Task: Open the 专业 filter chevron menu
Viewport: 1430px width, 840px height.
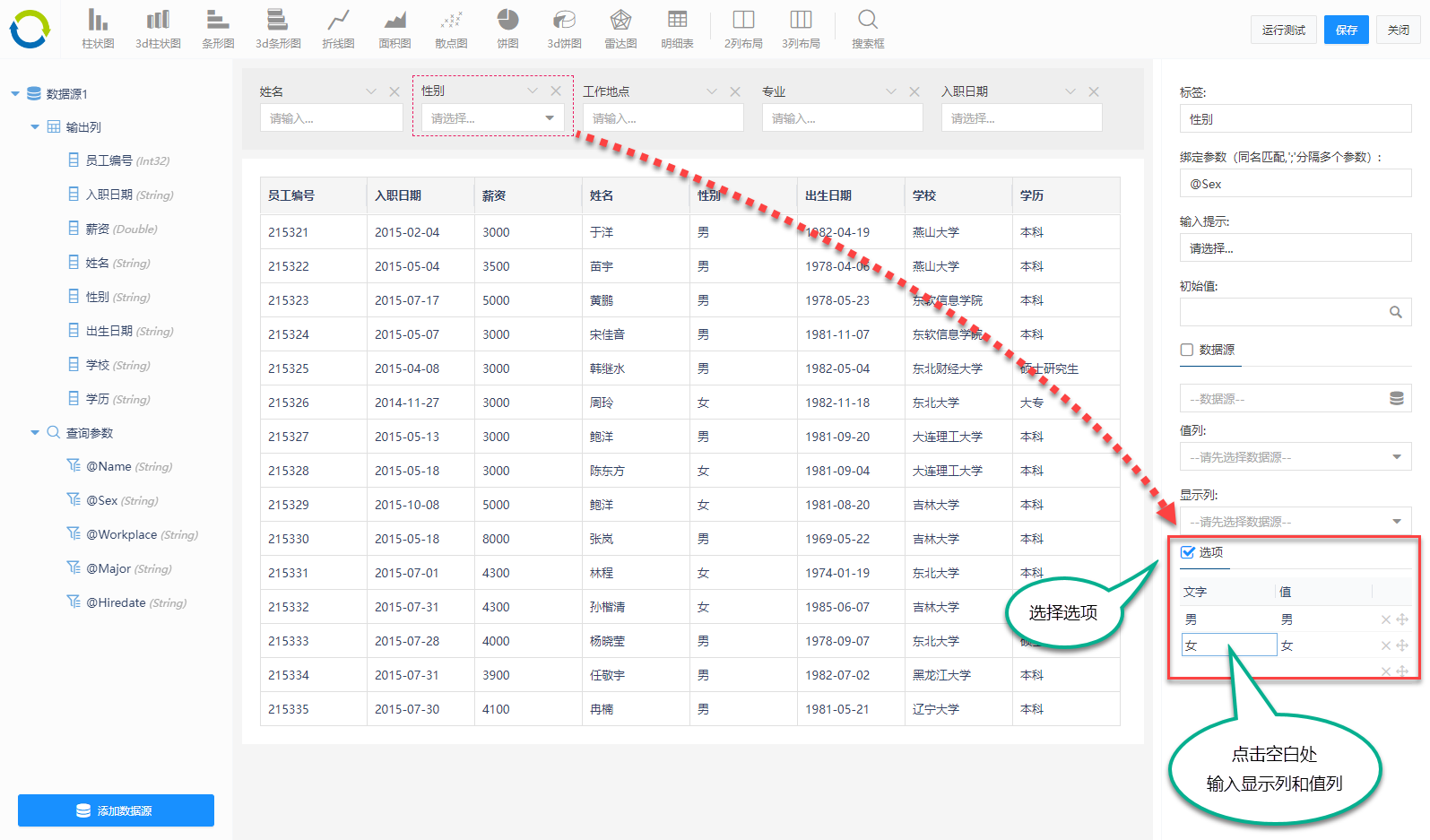Action: (x=891, y=91)
